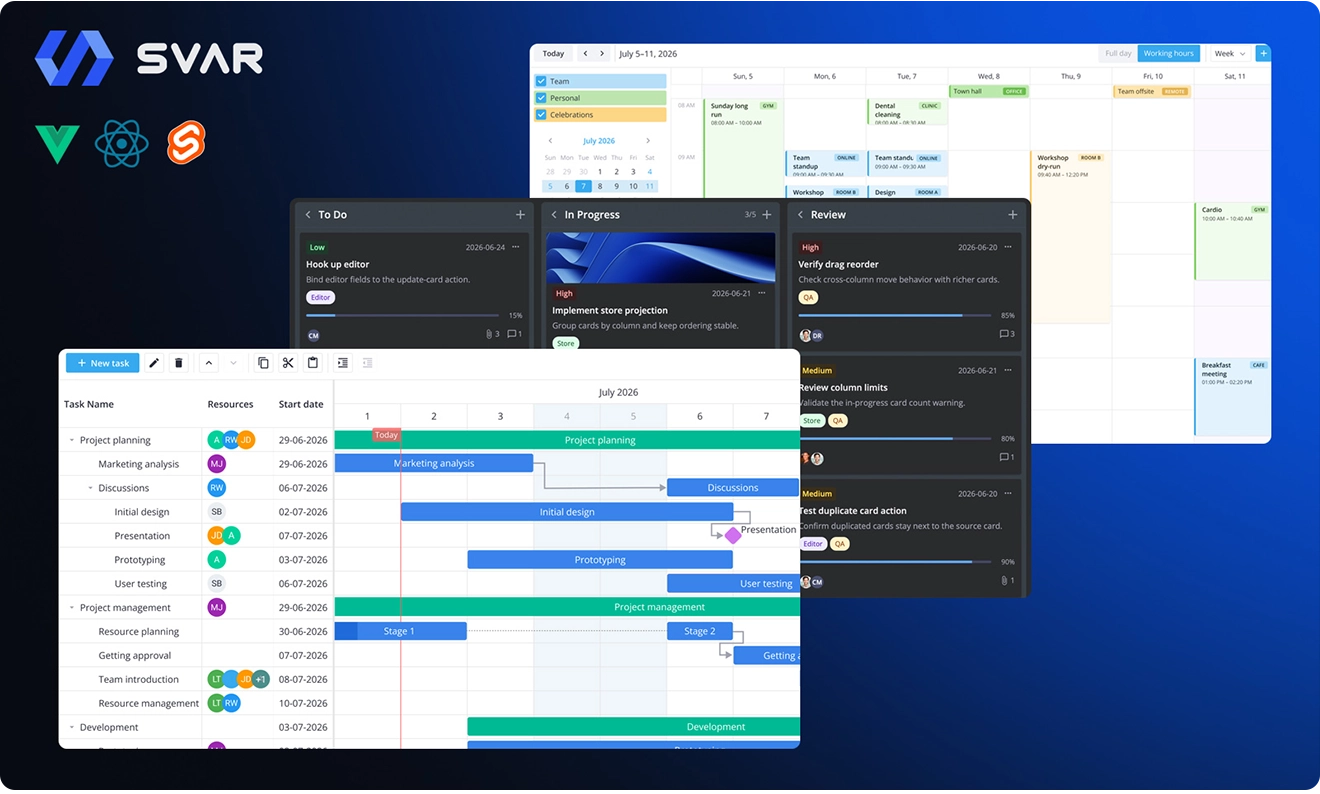Click the Task Name column header
Viewport: 1320px width, 794px height.
click(x=89, y=404)
